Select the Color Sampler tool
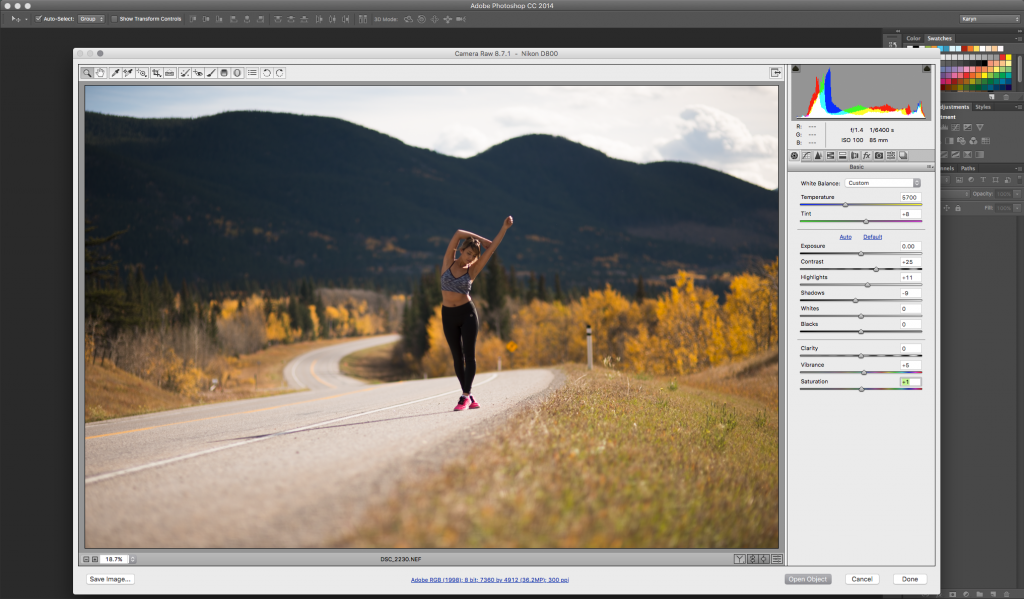 [x=128, y=73]
